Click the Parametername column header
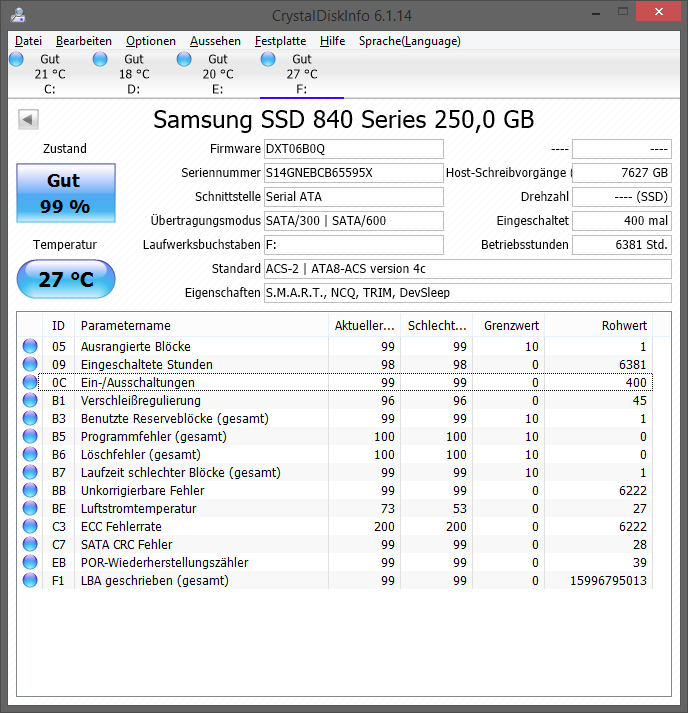This screenshot has height=713, width=688. pos(201,326)
